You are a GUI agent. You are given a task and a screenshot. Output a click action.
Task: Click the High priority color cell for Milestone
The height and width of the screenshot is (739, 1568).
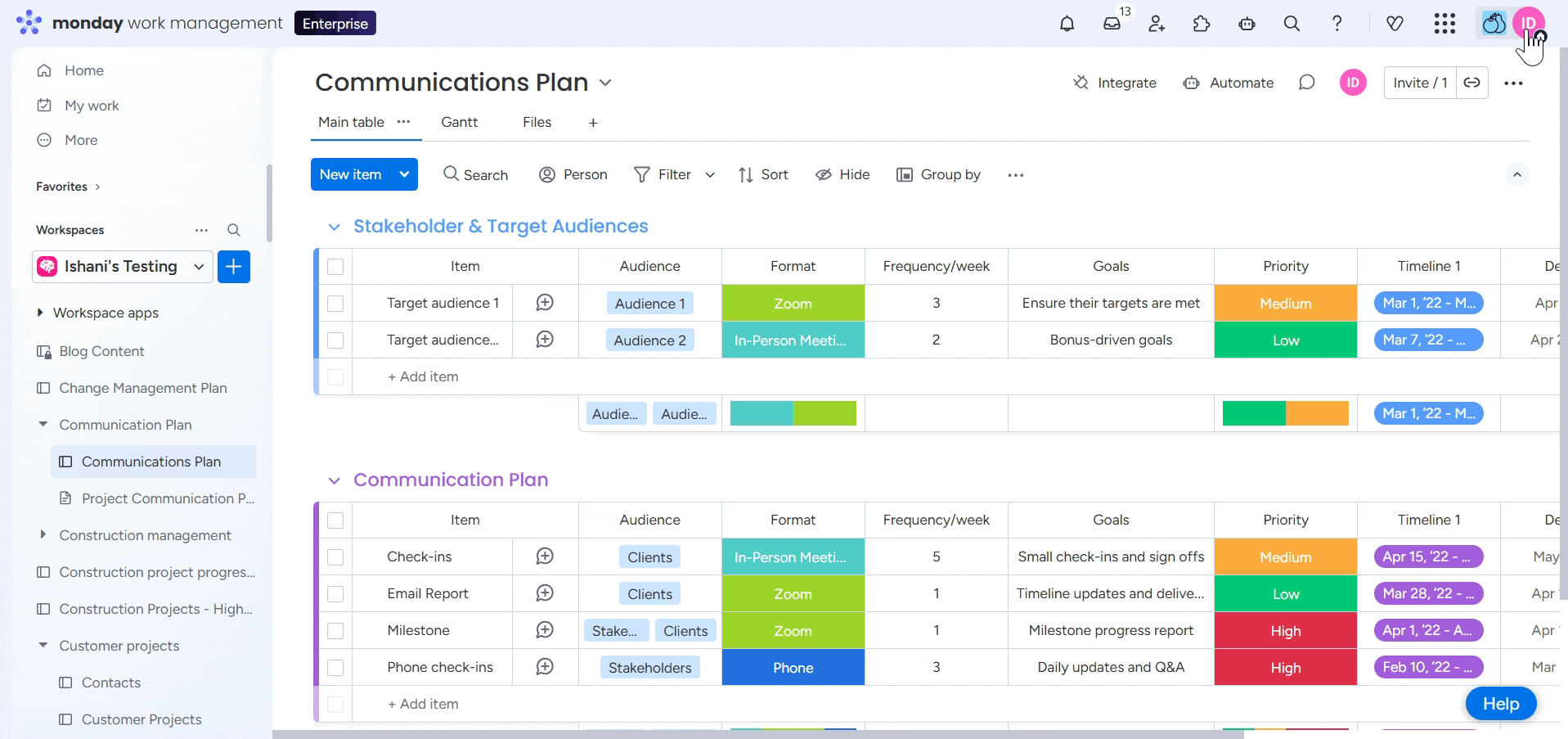coord(1285,630)
